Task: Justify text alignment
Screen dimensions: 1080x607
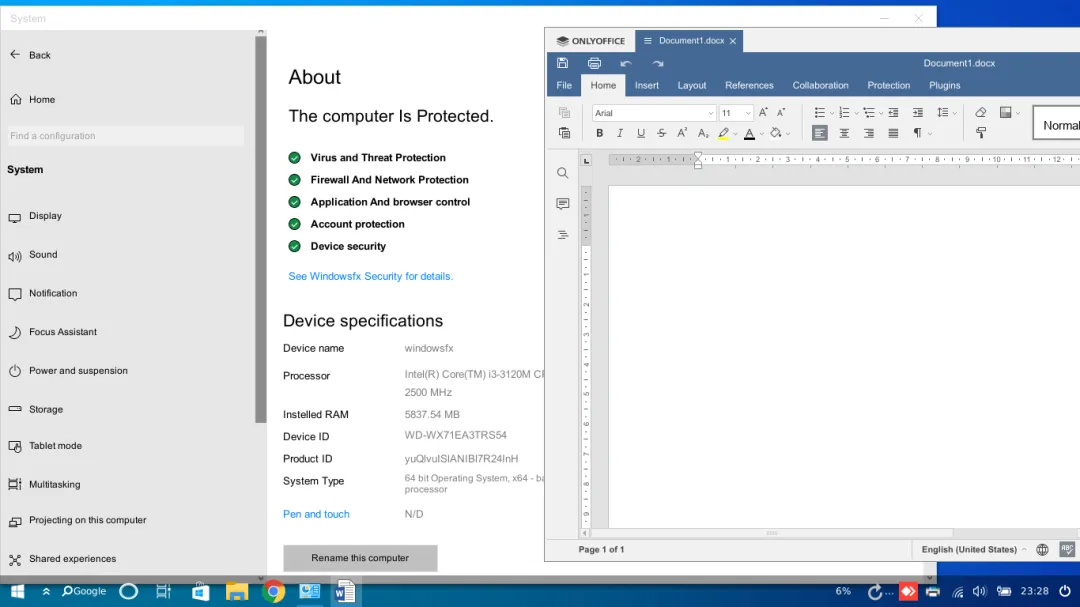Action: pyautogui.click(x=893, y=133)
